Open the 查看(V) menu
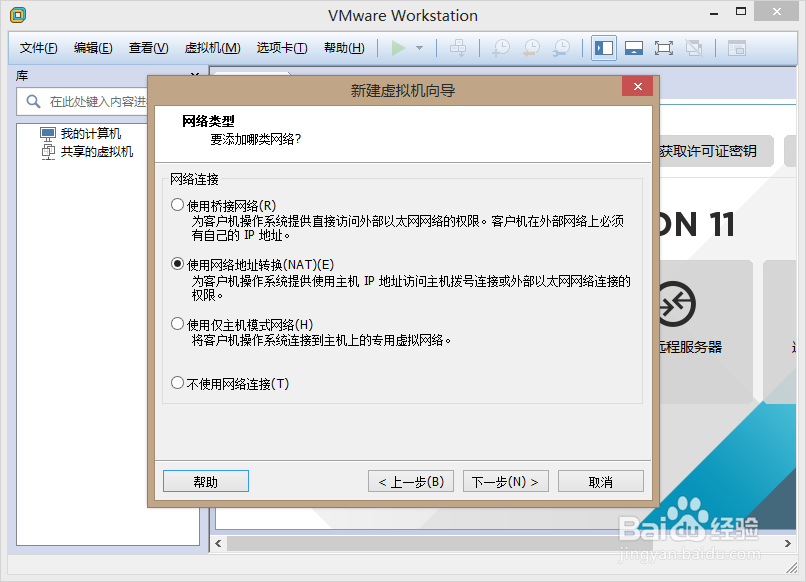 point(149,48)
